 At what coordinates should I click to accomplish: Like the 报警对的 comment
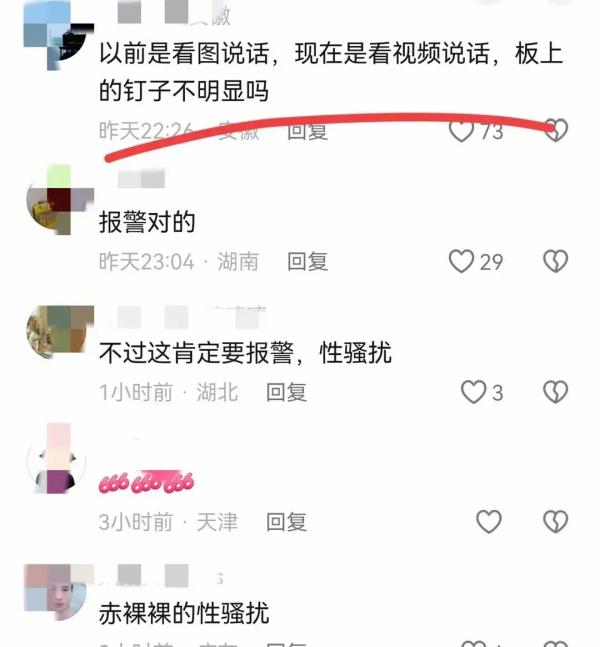[461, 262]
